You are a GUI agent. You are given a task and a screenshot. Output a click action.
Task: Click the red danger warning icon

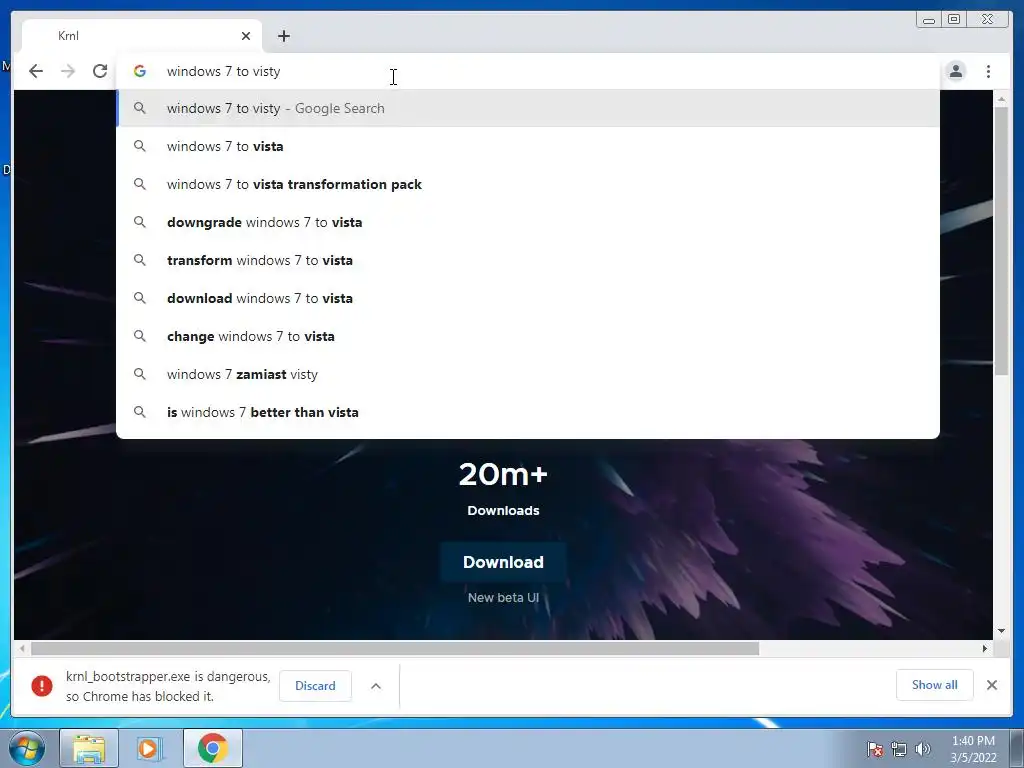[42, 686]
